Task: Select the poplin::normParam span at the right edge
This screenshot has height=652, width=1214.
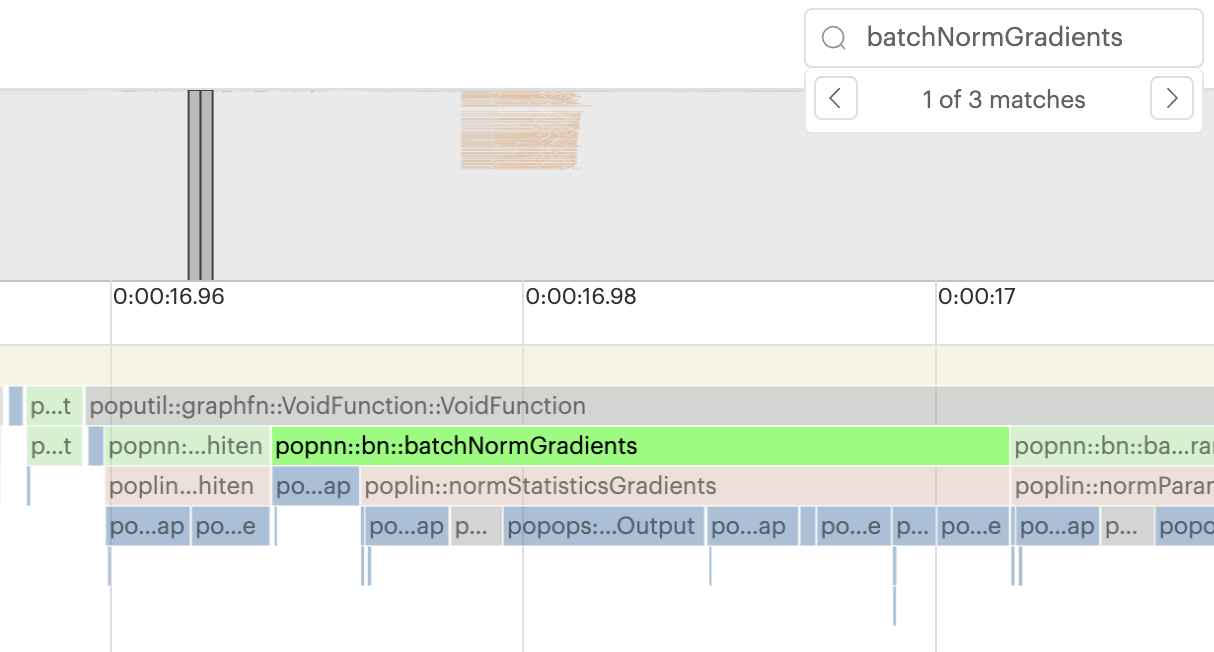Action: click(x=1112, y=486)
